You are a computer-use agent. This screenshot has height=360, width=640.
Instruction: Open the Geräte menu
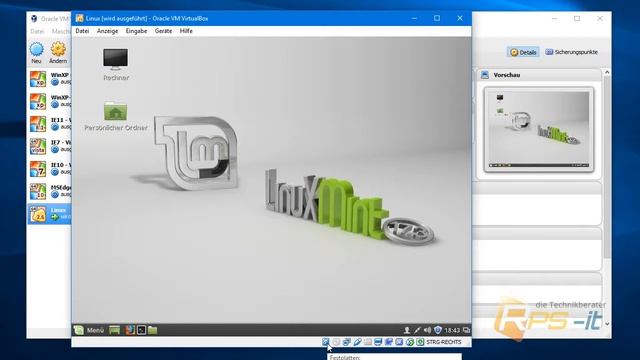(x=163, y=31)
